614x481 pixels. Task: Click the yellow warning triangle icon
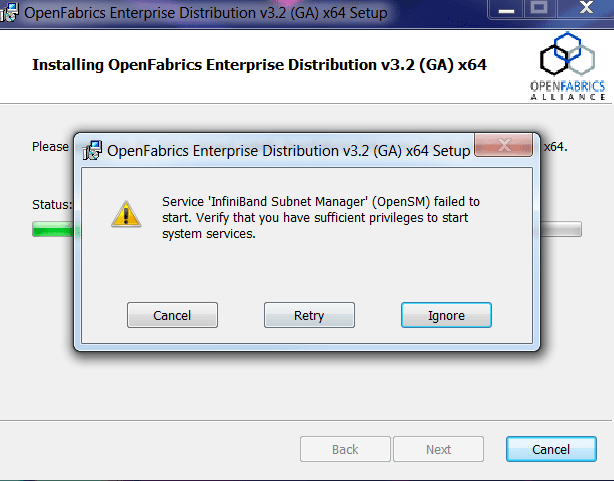125,213
